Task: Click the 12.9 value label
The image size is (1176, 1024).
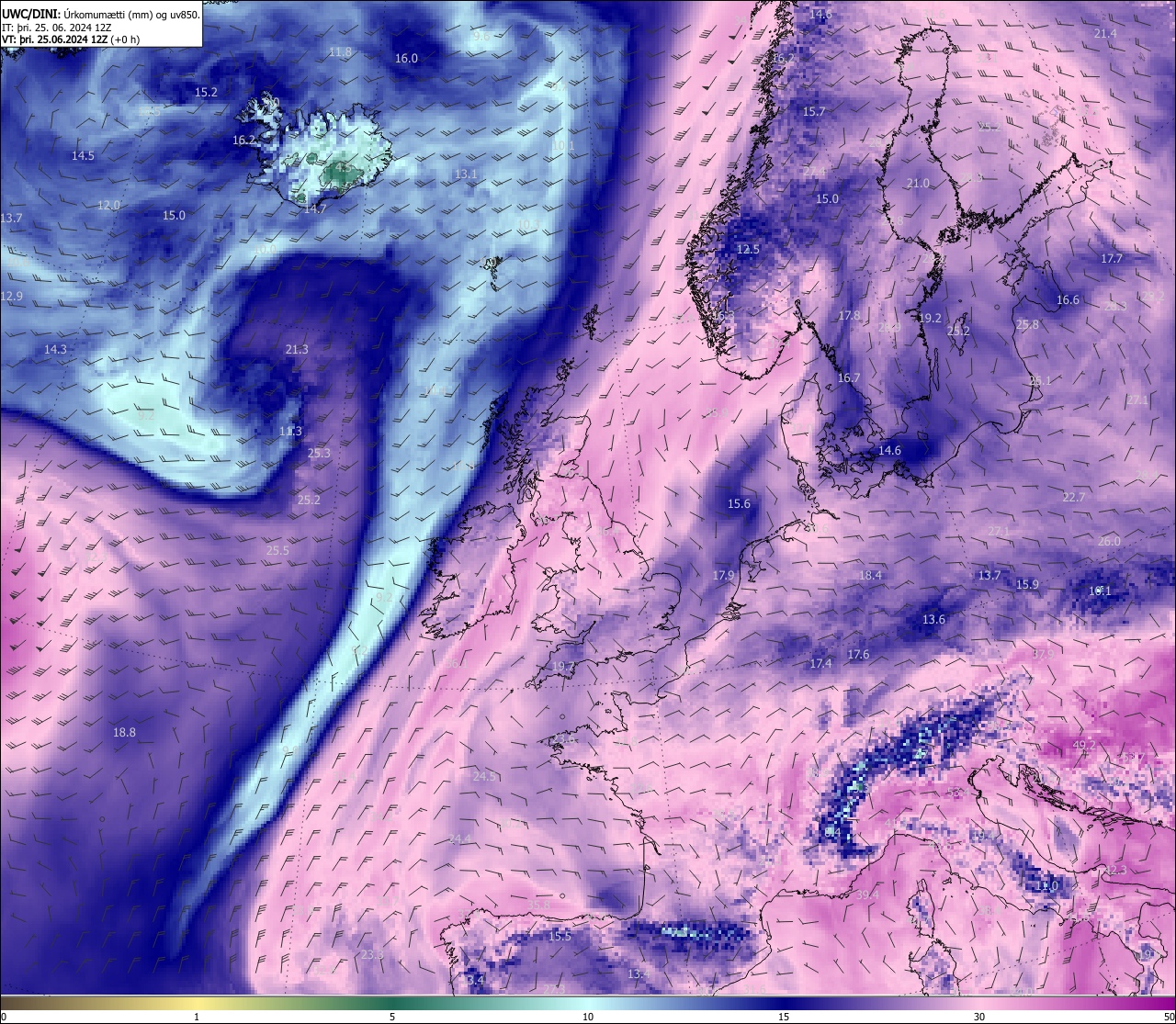Action: [x=11, y=296]
